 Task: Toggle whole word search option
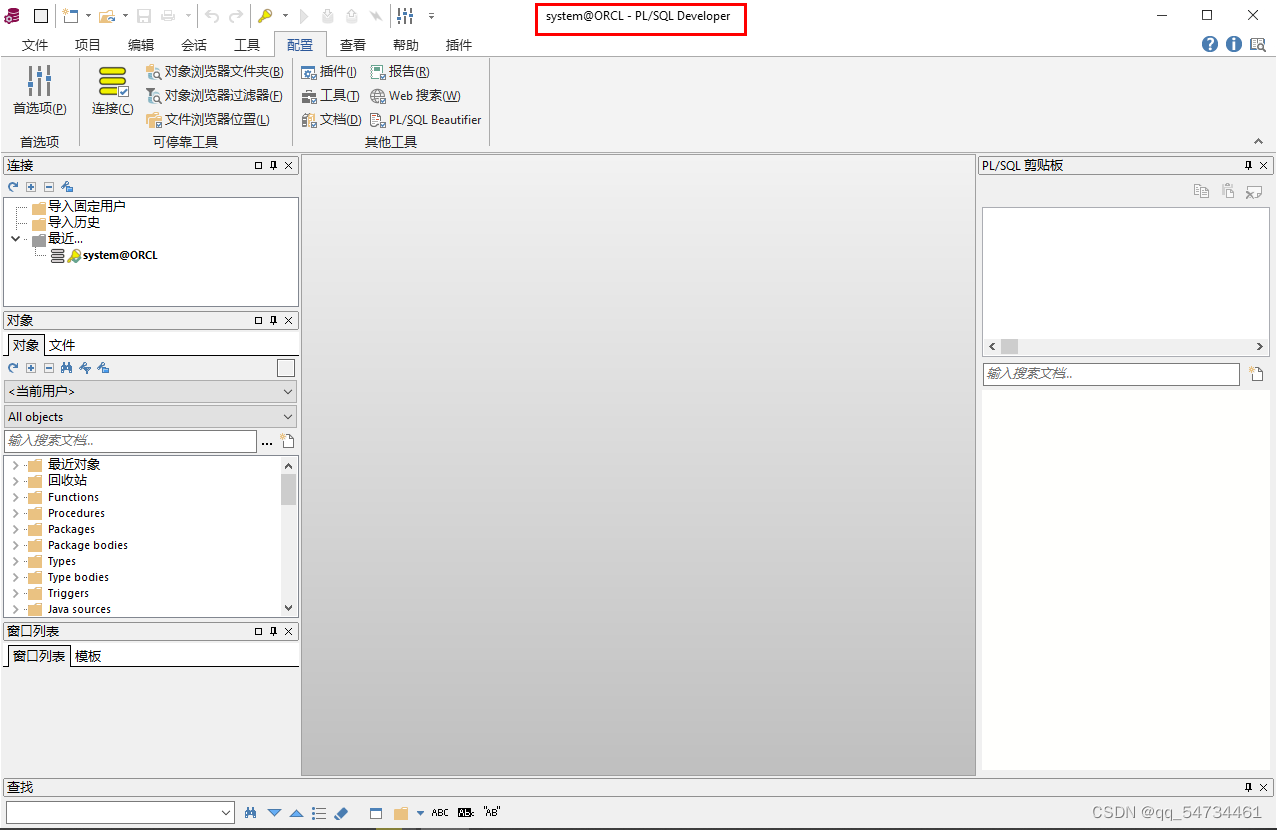[466, 813]
